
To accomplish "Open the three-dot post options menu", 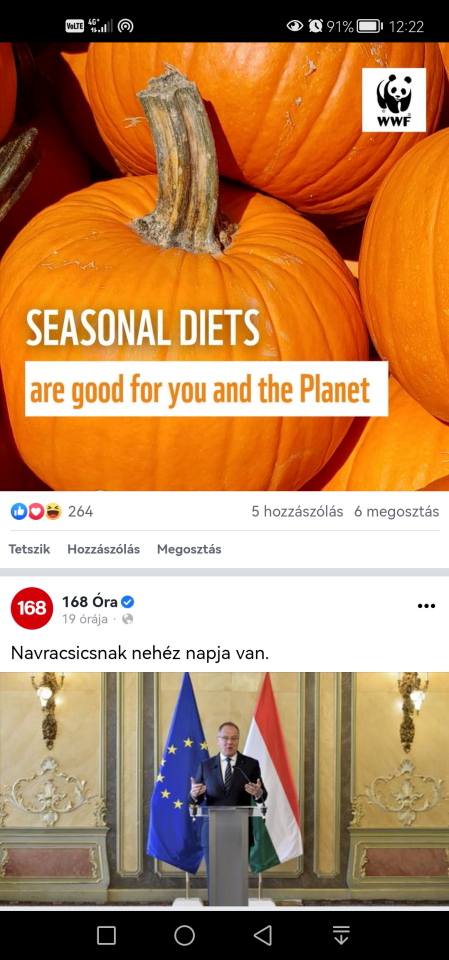I will pos(426,606).
